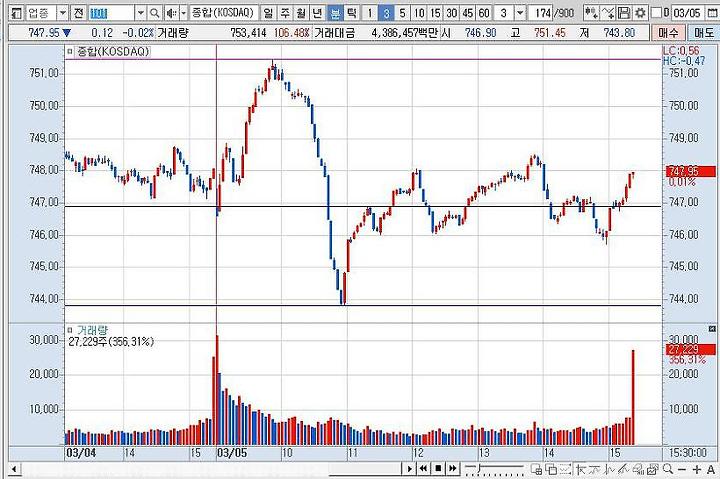Image resolution: width=720 pixels, height=479 pixels.
Task: Select the 월 (monthly) period tab
Action: (301, 13)
